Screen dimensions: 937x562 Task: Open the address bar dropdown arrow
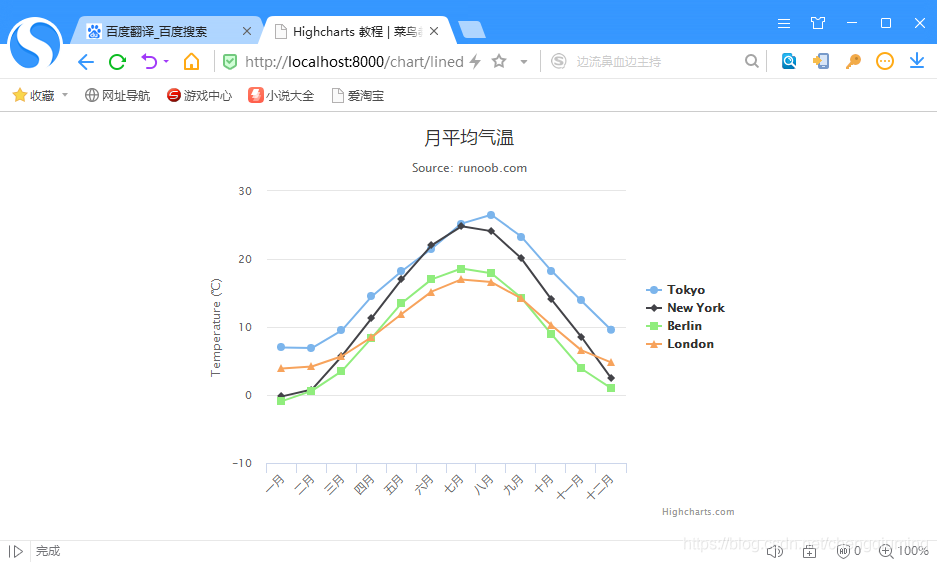[x=524, y=62]
